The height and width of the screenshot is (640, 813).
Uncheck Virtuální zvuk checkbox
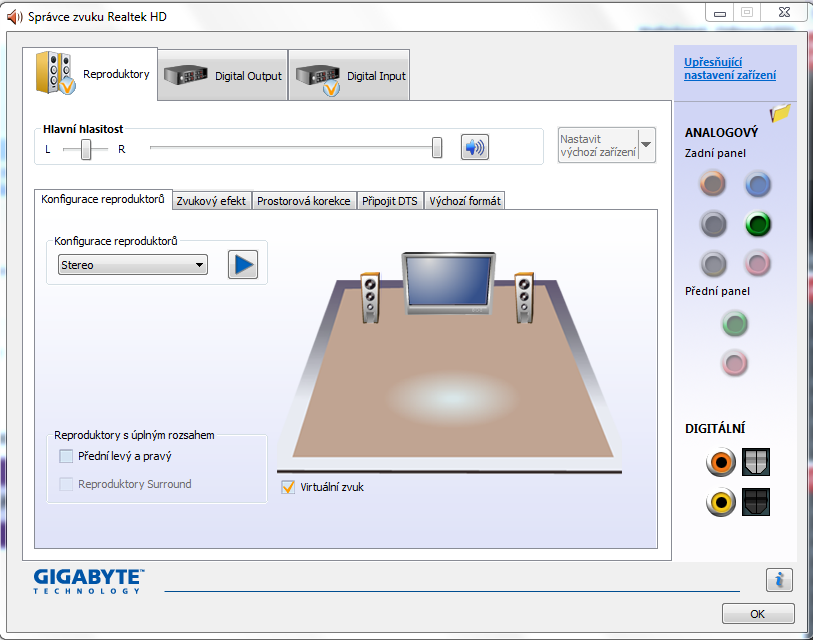click(x=288, y=487)
